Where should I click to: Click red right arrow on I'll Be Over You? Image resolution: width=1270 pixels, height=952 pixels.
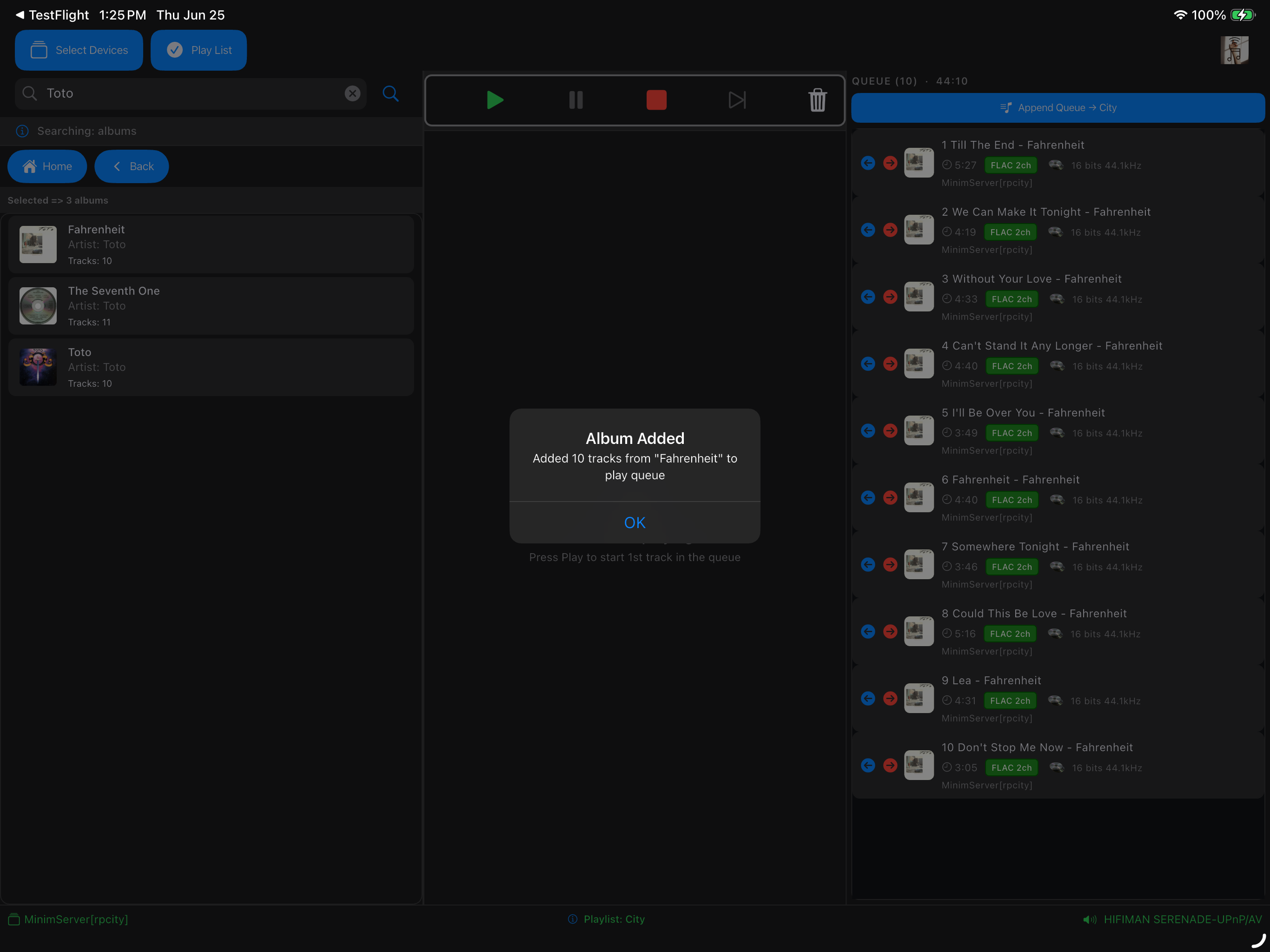click(x=890, y=430)
